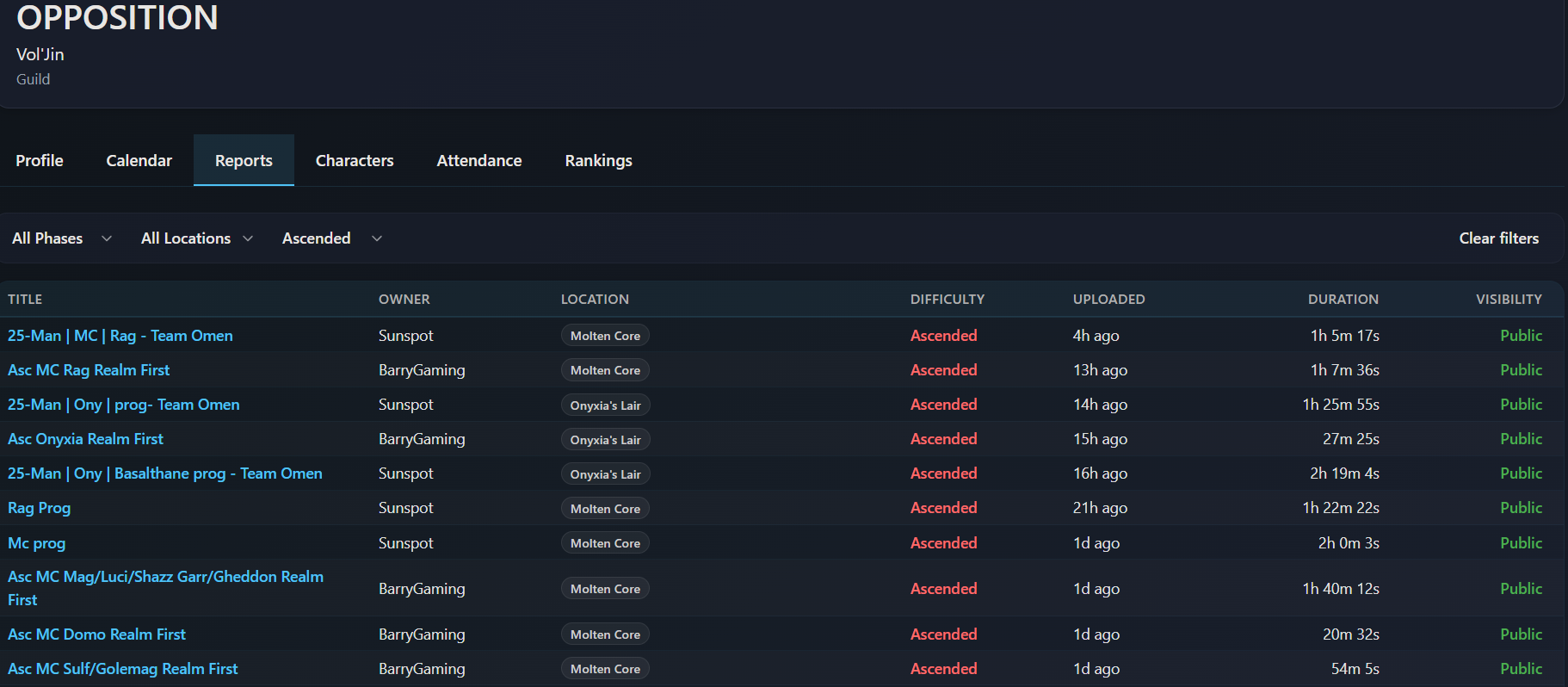This screenshot has height=687, width=1568.
Task: Click the duration "54m 5s"
Action: (x=1355, y=669)
